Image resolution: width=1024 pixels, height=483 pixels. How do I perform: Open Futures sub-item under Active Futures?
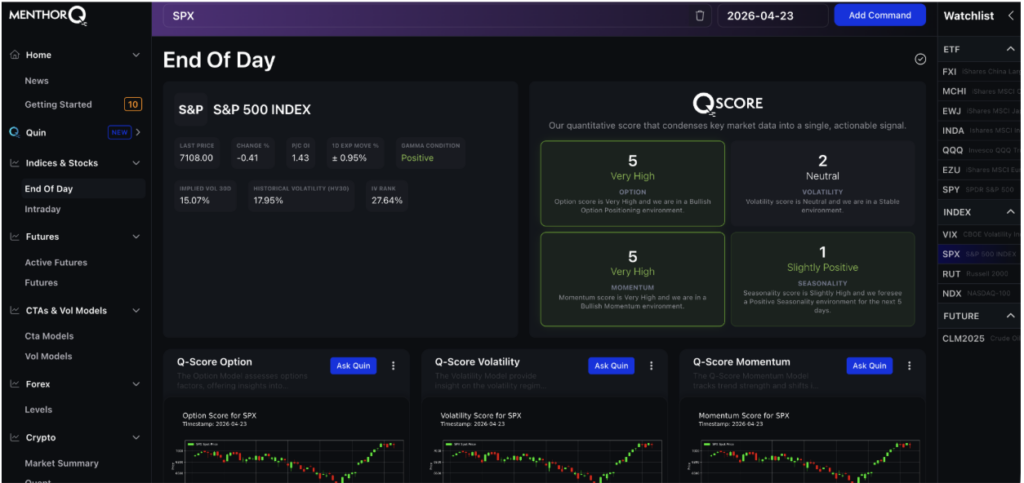(x=41, y=283)
